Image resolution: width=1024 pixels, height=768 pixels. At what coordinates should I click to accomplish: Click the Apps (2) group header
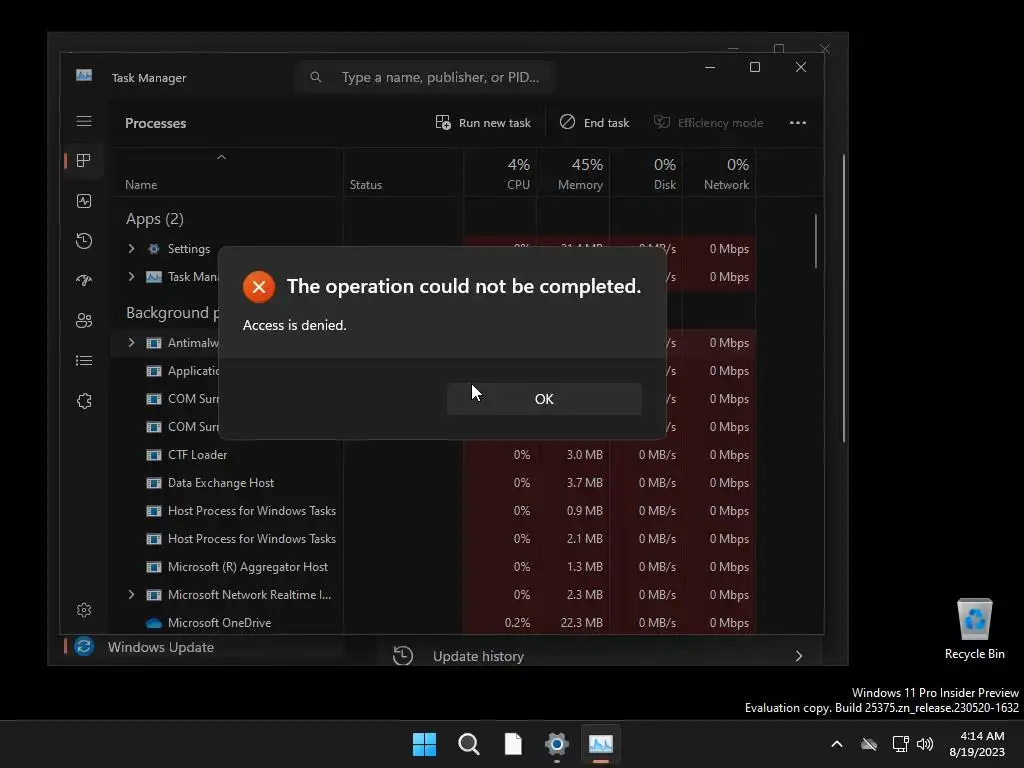click(x=155, y=219)
